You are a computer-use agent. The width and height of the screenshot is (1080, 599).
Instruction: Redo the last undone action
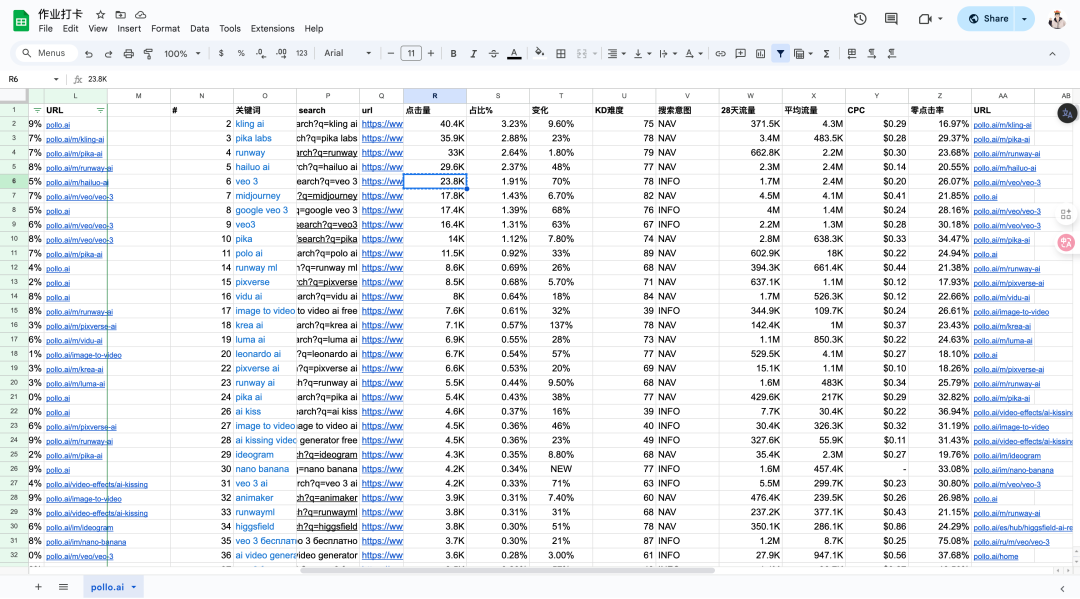pos(108,54)
